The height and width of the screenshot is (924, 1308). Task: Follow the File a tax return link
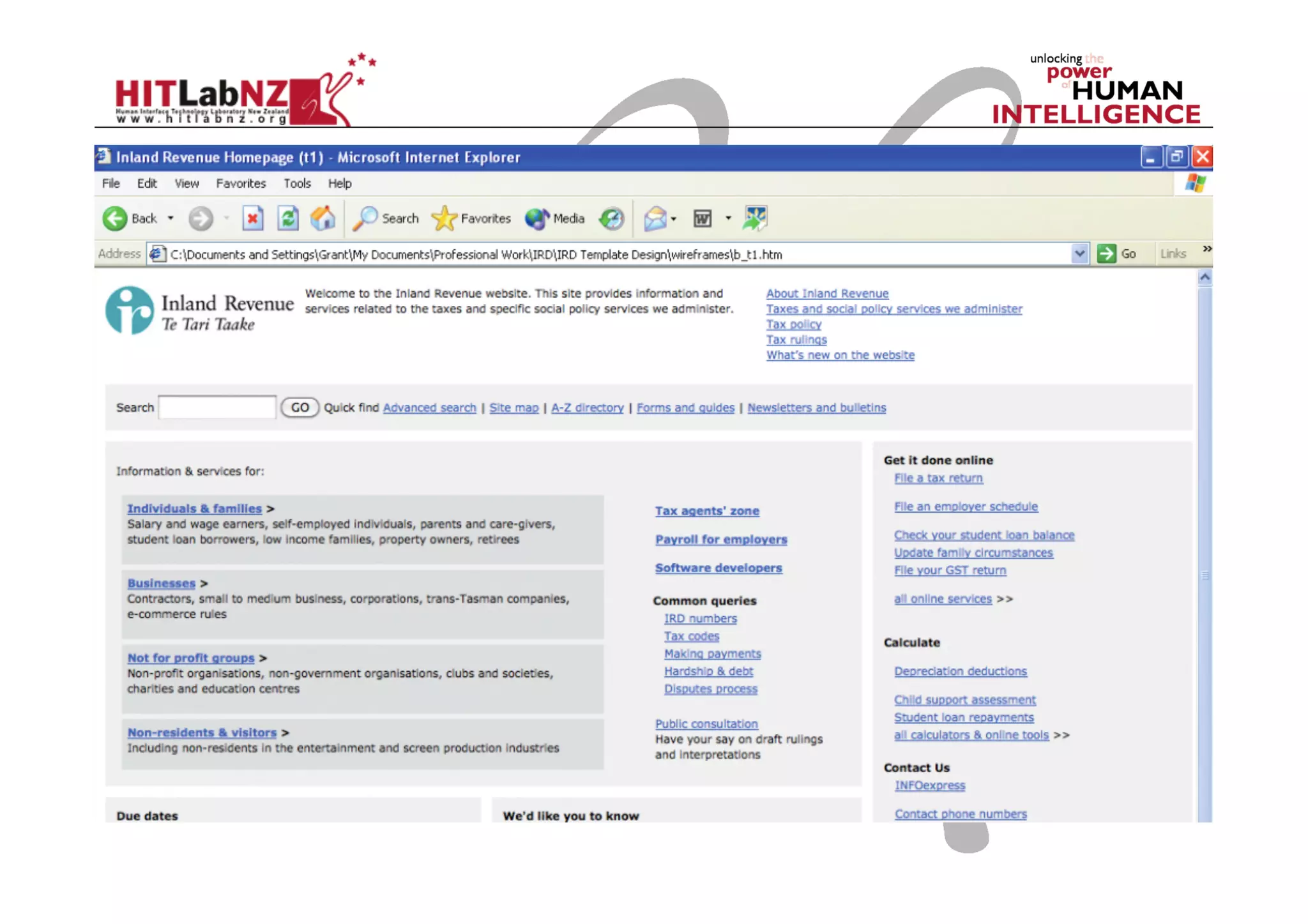click(x=938, y=478)
